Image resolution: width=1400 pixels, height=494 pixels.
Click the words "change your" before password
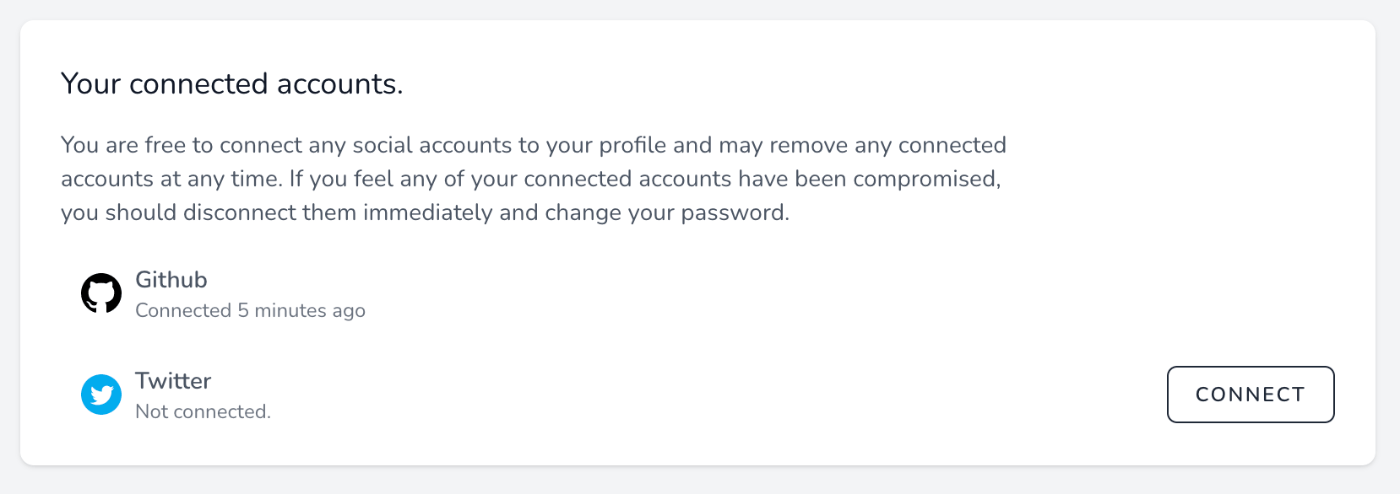625,216
